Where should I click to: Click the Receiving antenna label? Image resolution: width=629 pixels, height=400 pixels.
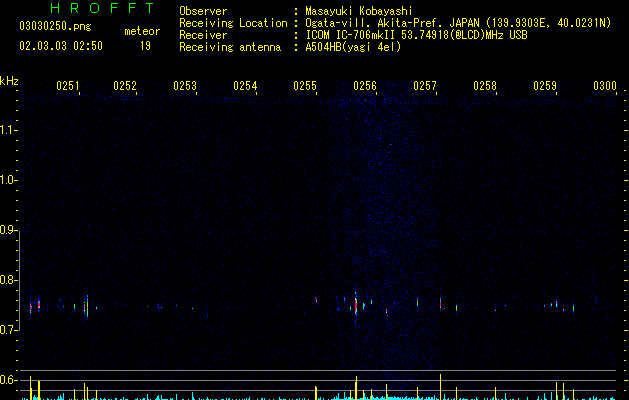pyautogui.click(x=230, y=47)
